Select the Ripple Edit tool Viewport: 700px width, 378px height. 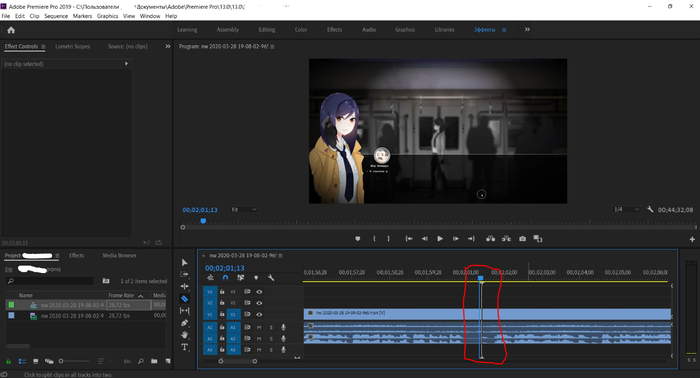pyautogui.click(x=184, y=287)
